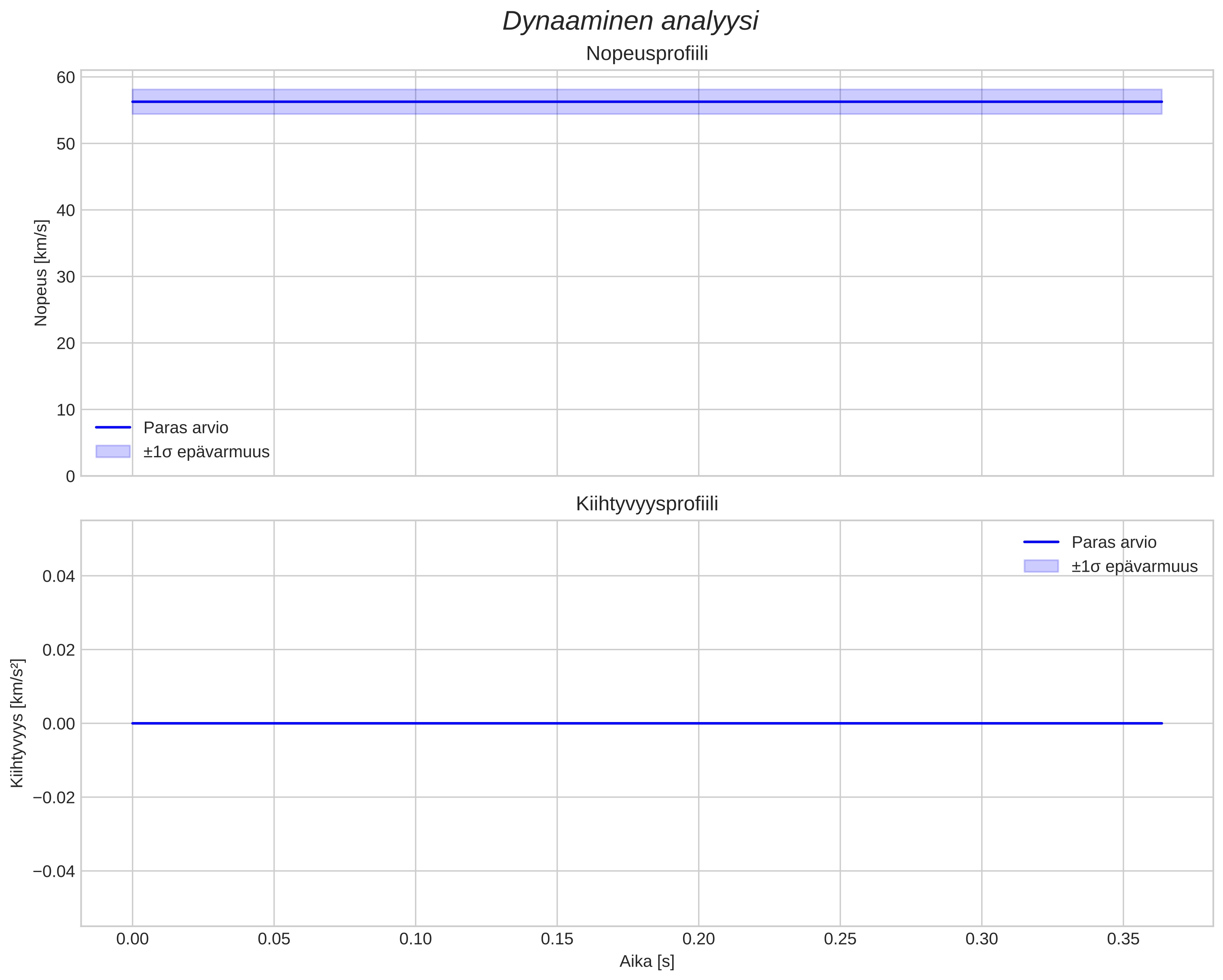Click blue line swatch in top legend
Image resolution: width=1223 pixels, height=980 pixels.
[x=113, y=428]
